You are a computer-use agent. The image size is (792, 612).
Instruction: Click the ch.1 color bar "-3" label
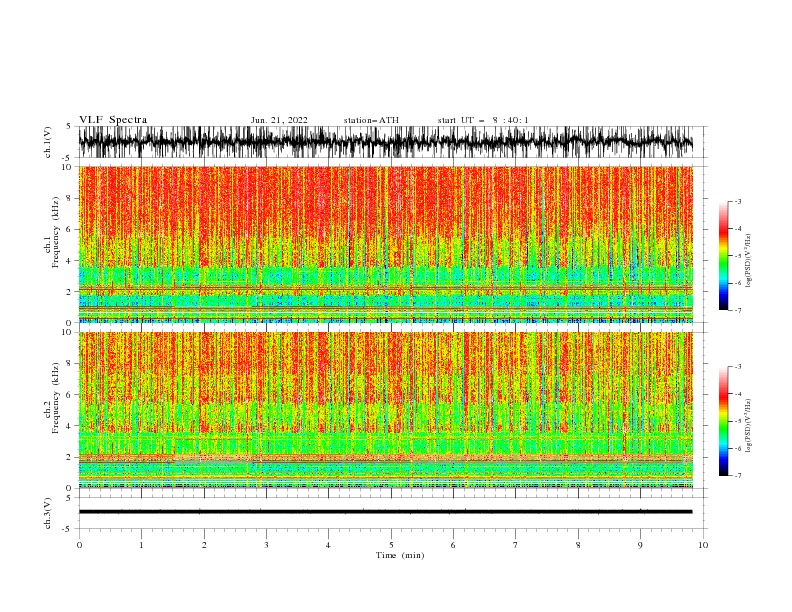coord(737,201)
